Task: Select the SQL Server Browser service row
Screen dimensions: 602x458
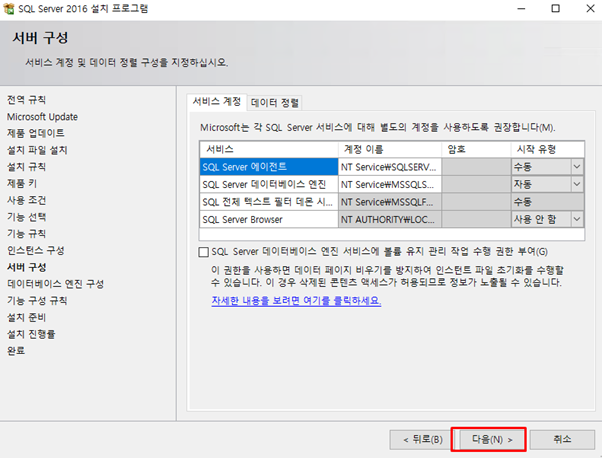Action: tap(269, 220)
